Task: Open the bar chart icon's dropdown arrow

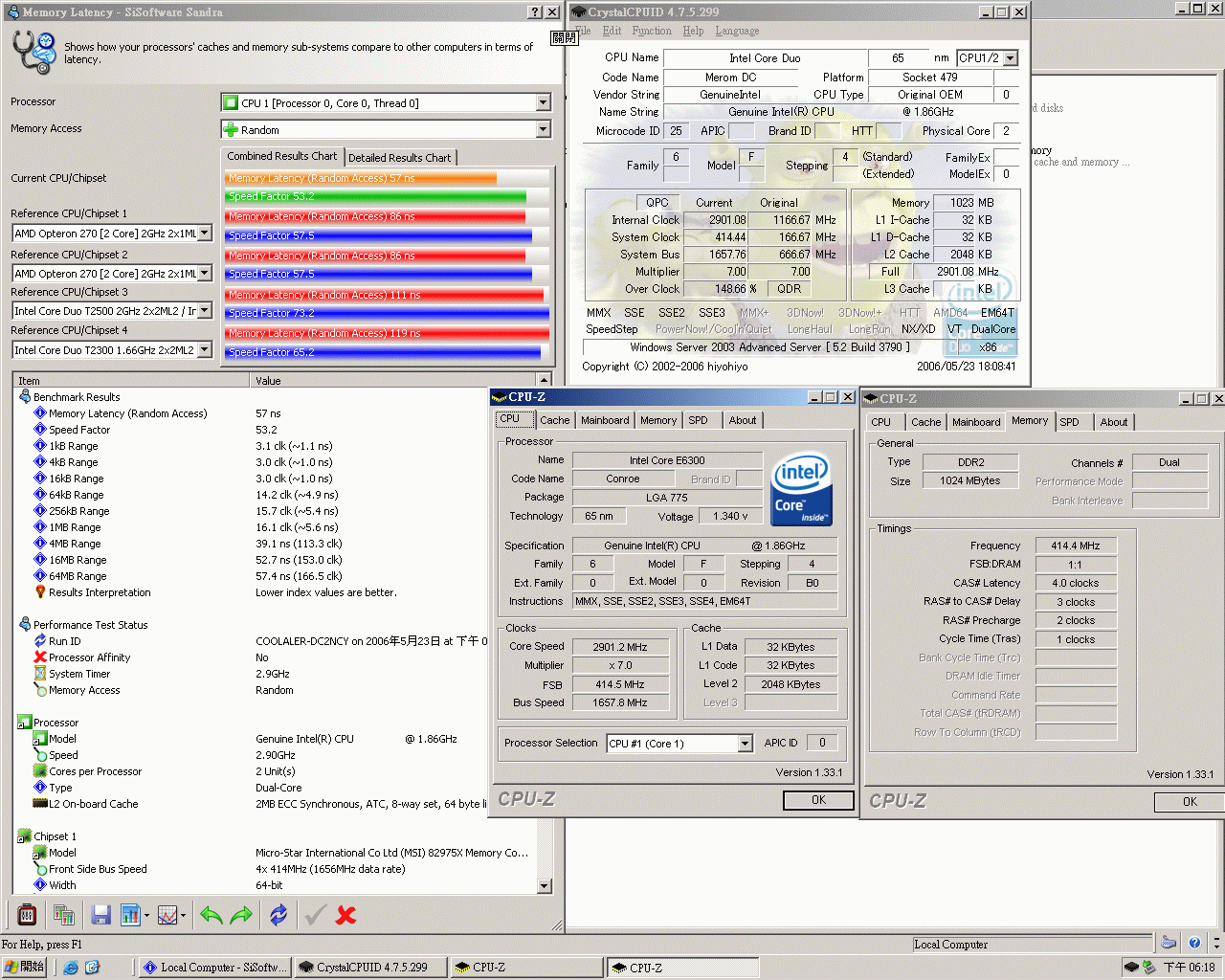Action: click(146, 917)
